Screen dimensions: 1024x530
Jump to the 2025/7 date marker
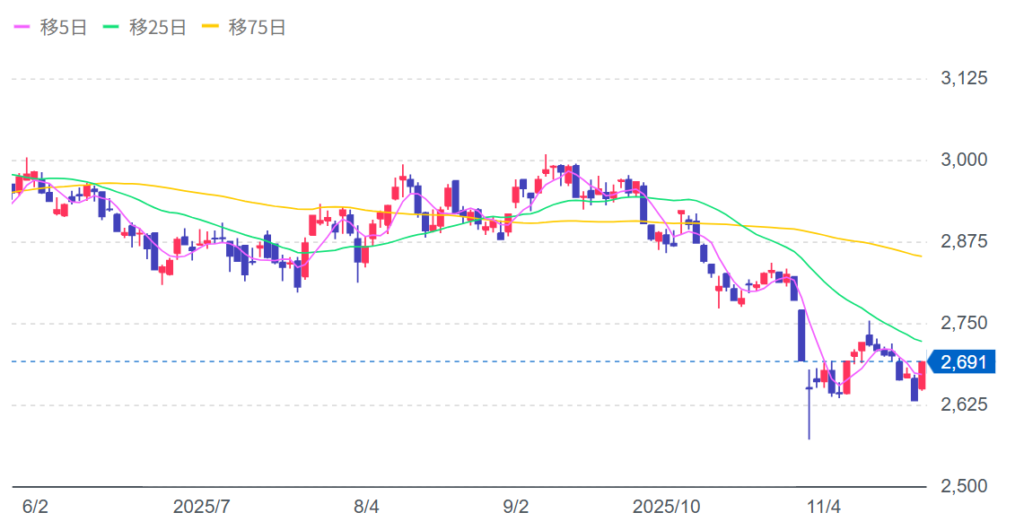(202, 507)
